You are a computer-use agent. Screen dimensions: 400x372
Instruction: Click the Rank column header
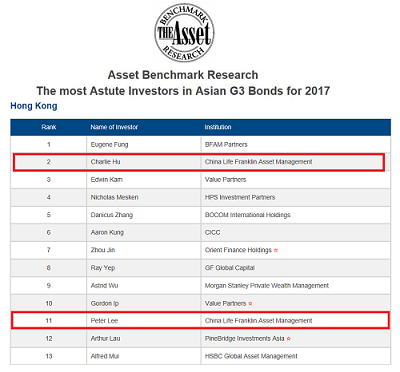pos(49,127)
